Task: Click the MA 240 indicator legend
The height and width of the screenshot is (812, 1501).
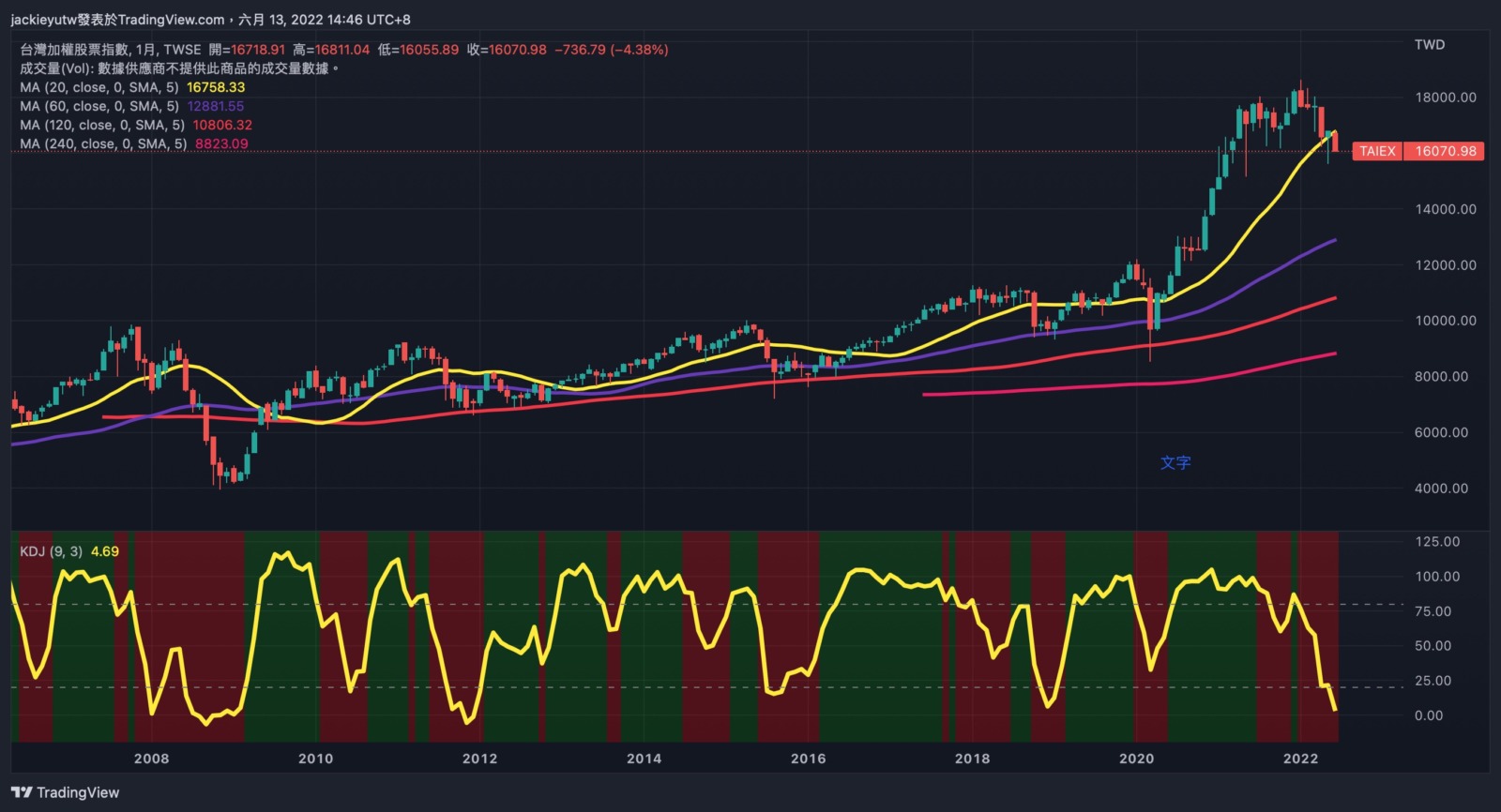Action: click(103, 143)
